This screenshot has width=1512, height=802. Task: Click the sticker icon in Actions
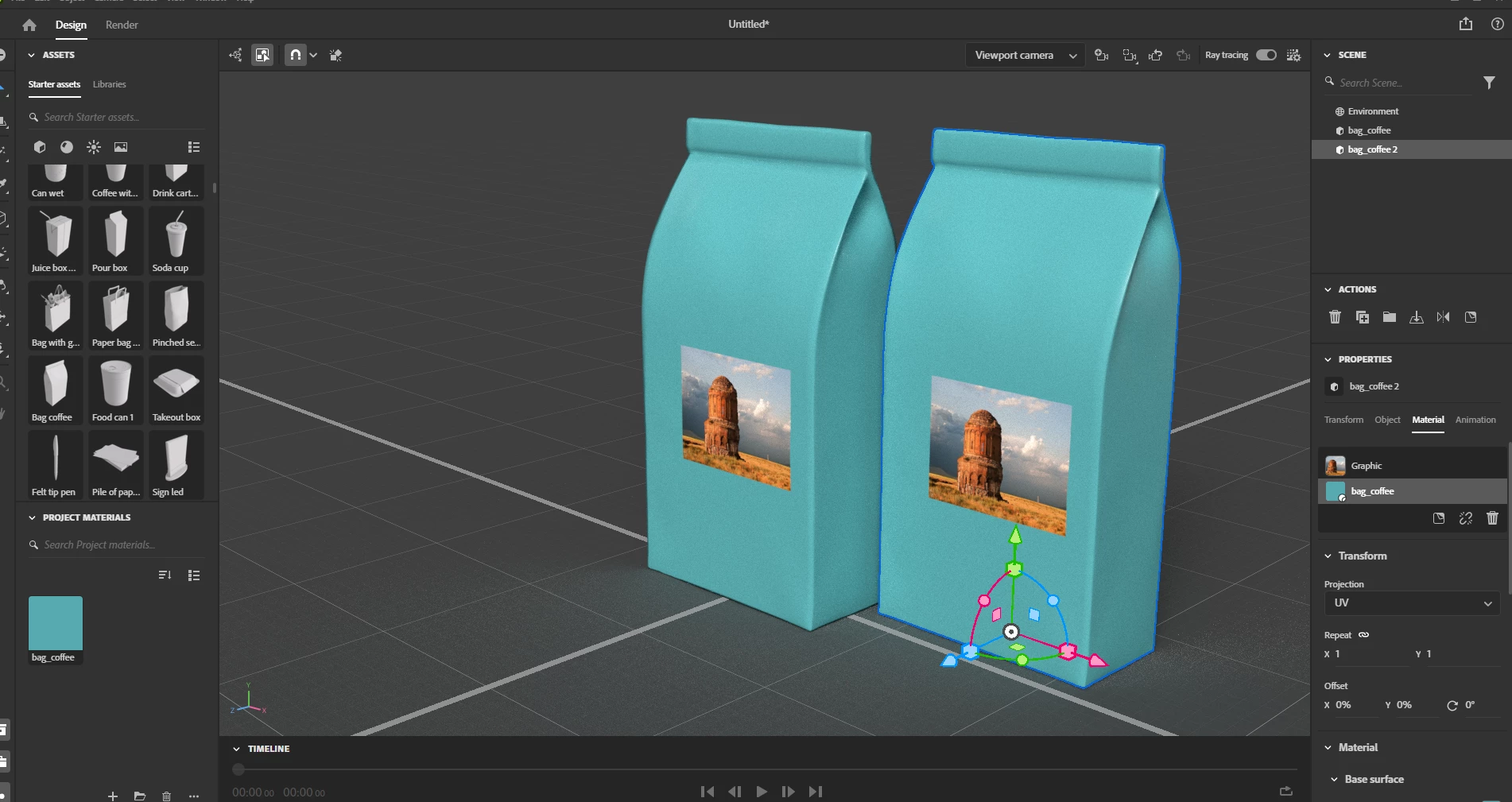(1471, 317)
